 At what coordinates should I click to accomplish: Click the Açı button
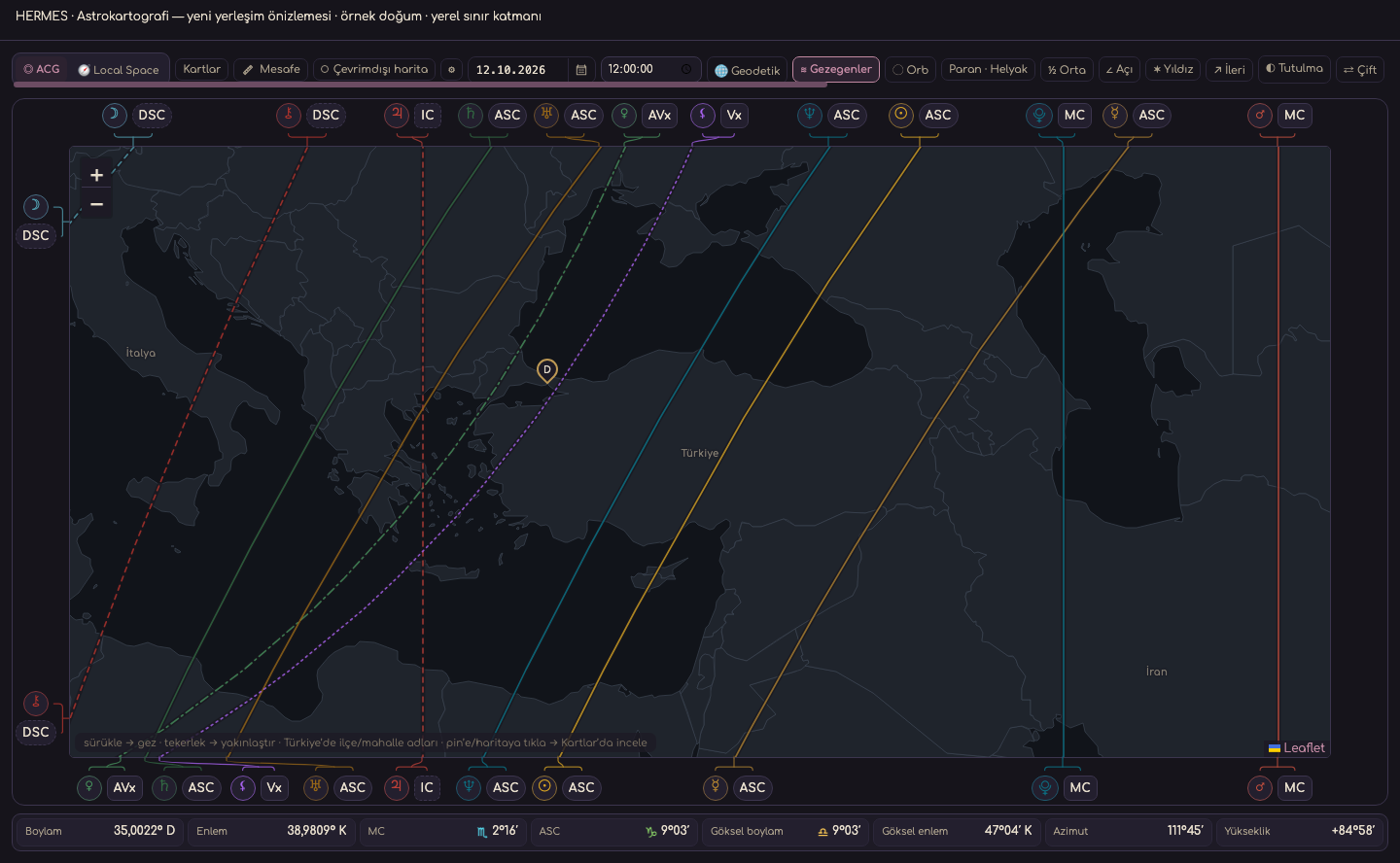coord(1119,70)
